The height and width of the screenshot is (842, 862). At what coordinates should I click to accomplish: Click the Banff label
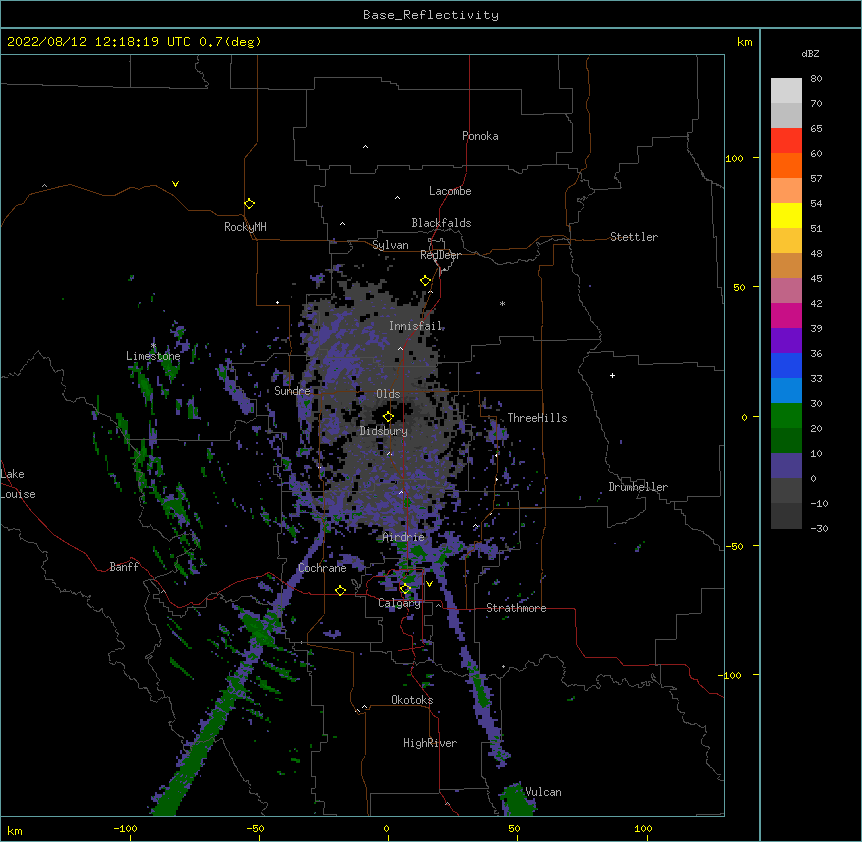tap(124, 567)
